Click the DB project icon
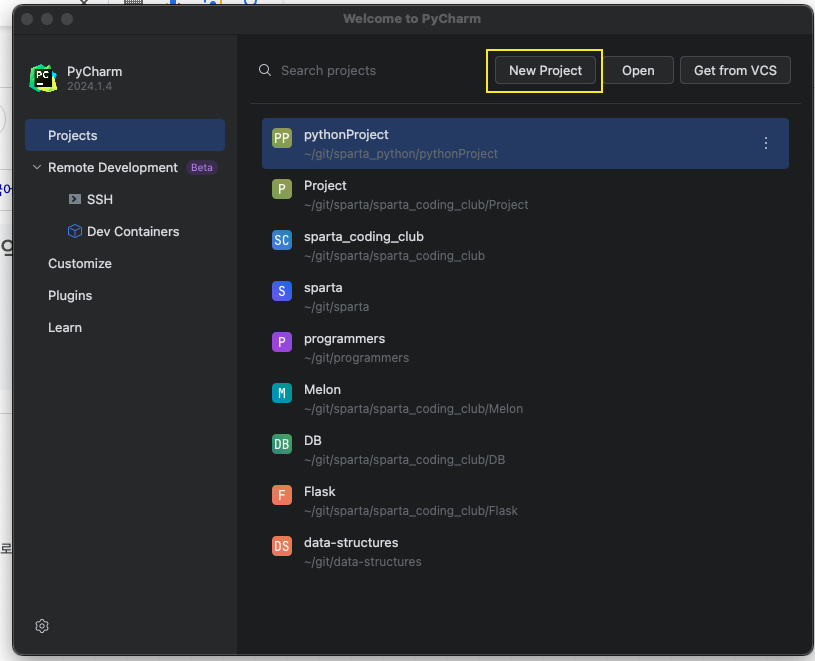 (282, 444)
